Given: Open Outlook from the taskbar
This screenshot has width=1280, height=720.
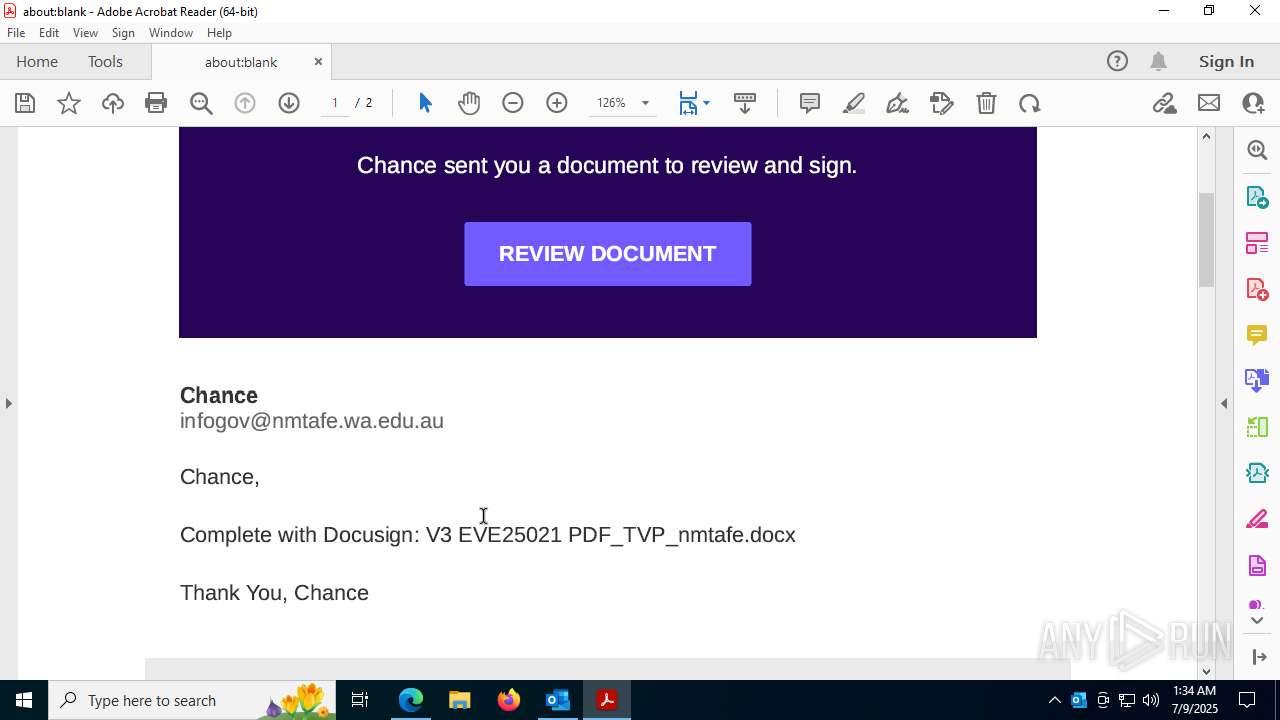Looking at the screenshot, I should pyautogui.click(x=557, y=700).
